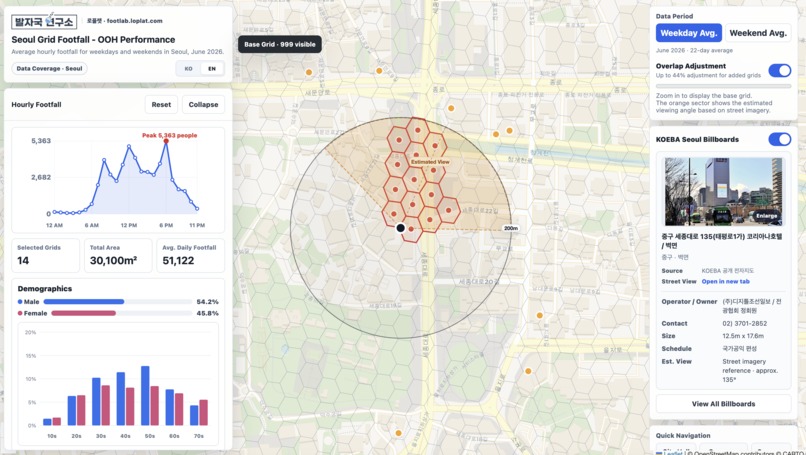806x455 pixels.
Task: Click the June 2026 · 22-day average text
Action: tap(694, 50)
